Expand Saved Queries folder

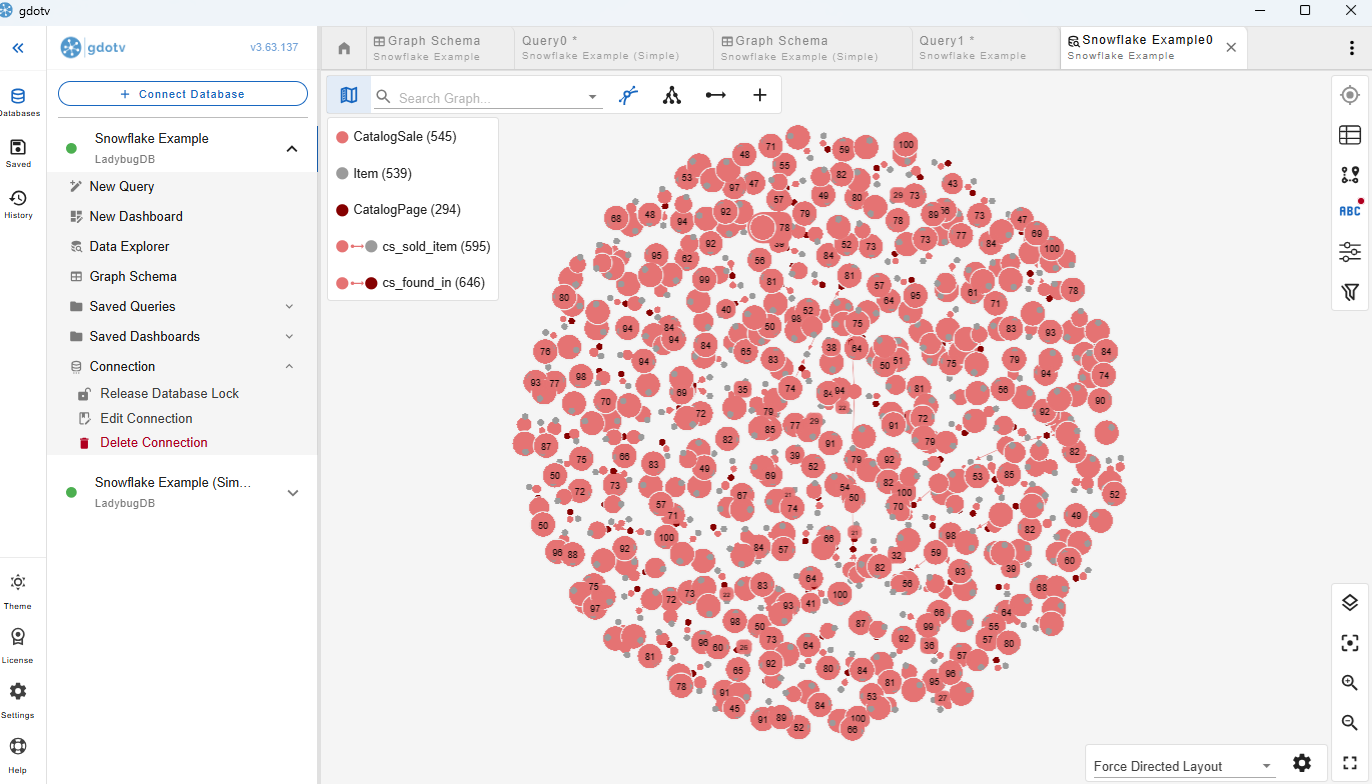(x=289, y=307)
